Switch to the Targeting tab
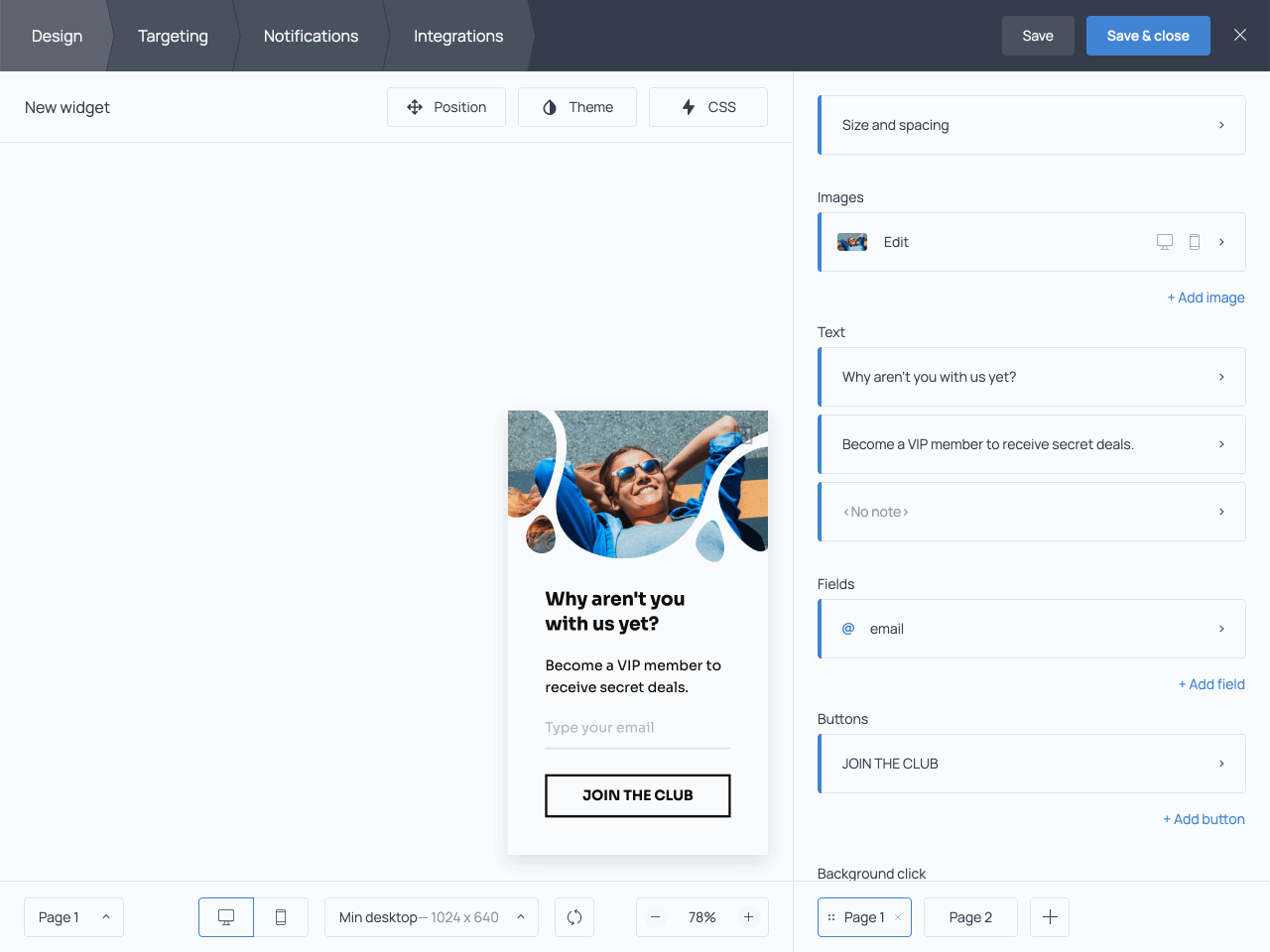The image size is (1270, 952). tap(173, 36)
